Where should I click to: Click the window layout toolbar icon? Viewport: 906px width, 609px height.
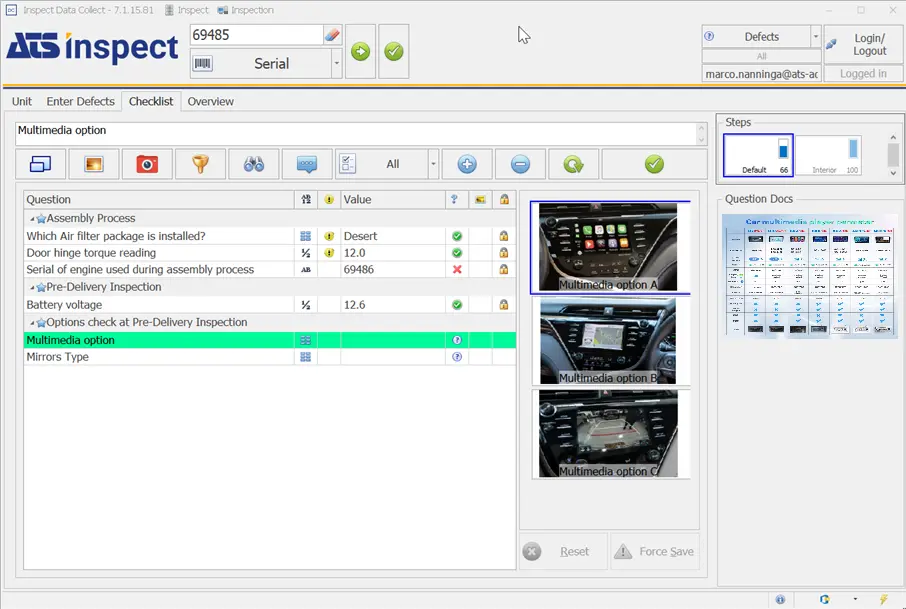[40, 164]
